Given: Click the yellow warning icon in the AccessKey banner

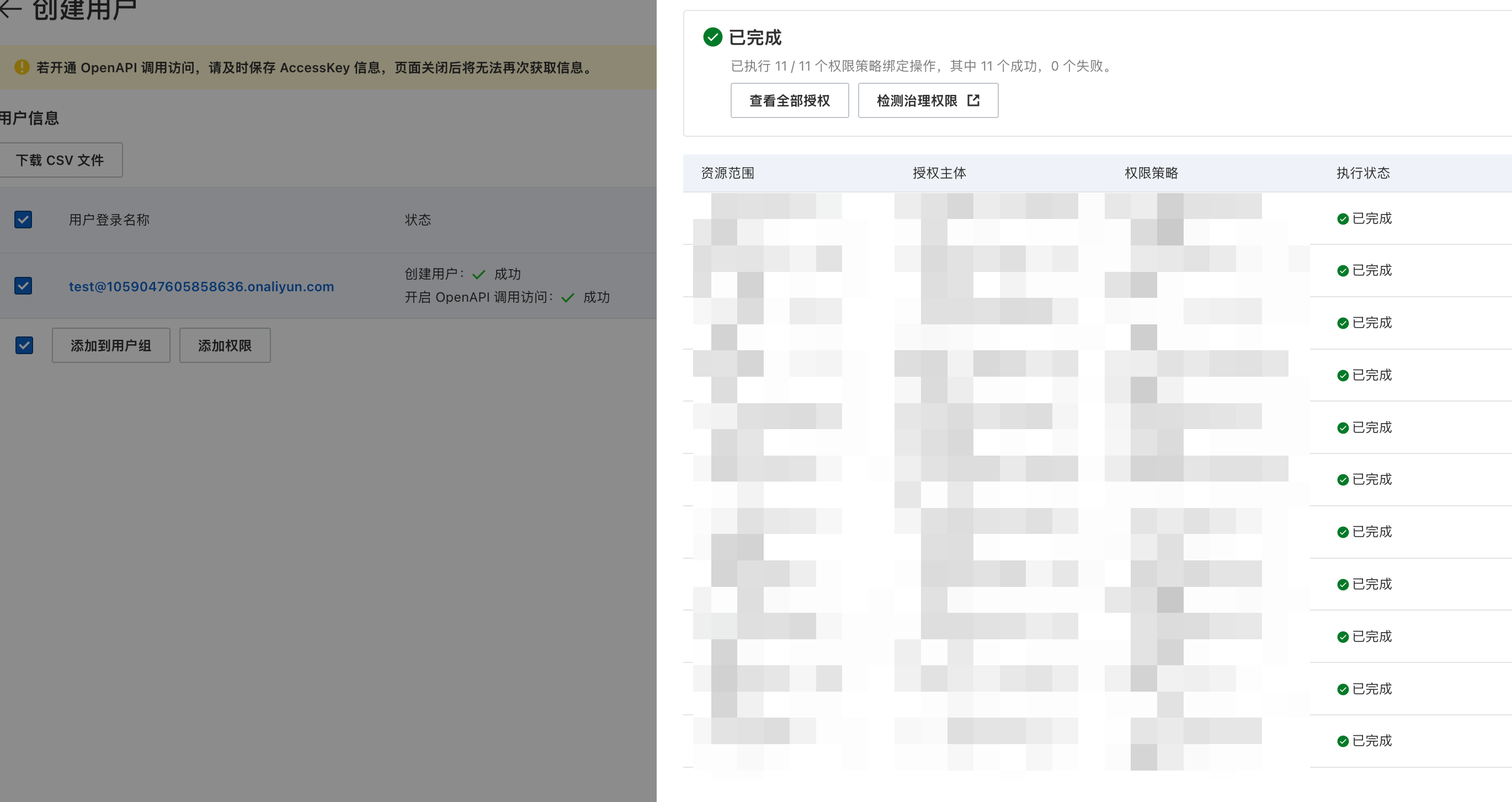Looking at the screenshot, I should click(22, 67).
